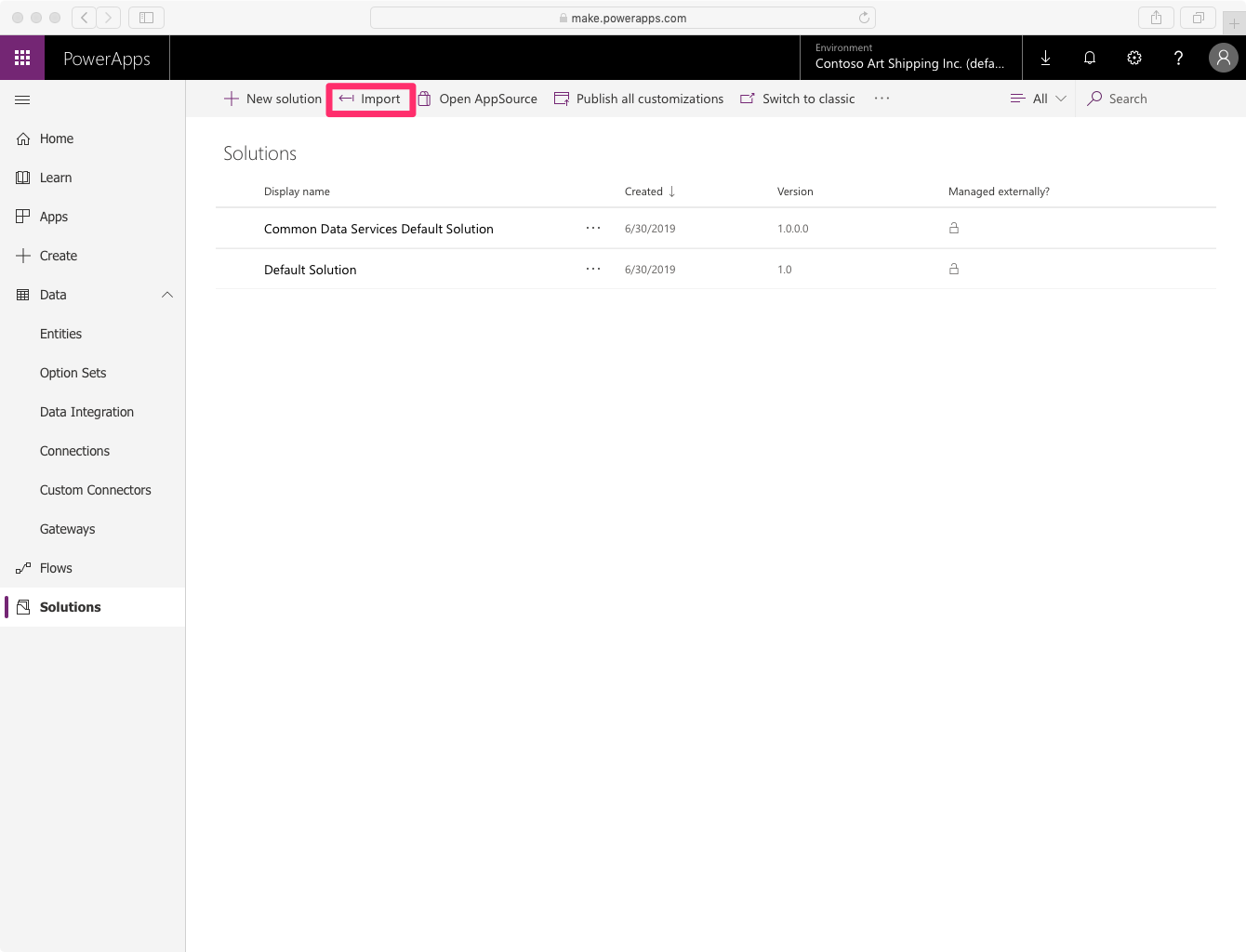1246x952 pixels.
Task: Click New solution button
Action: coord(272,99)
